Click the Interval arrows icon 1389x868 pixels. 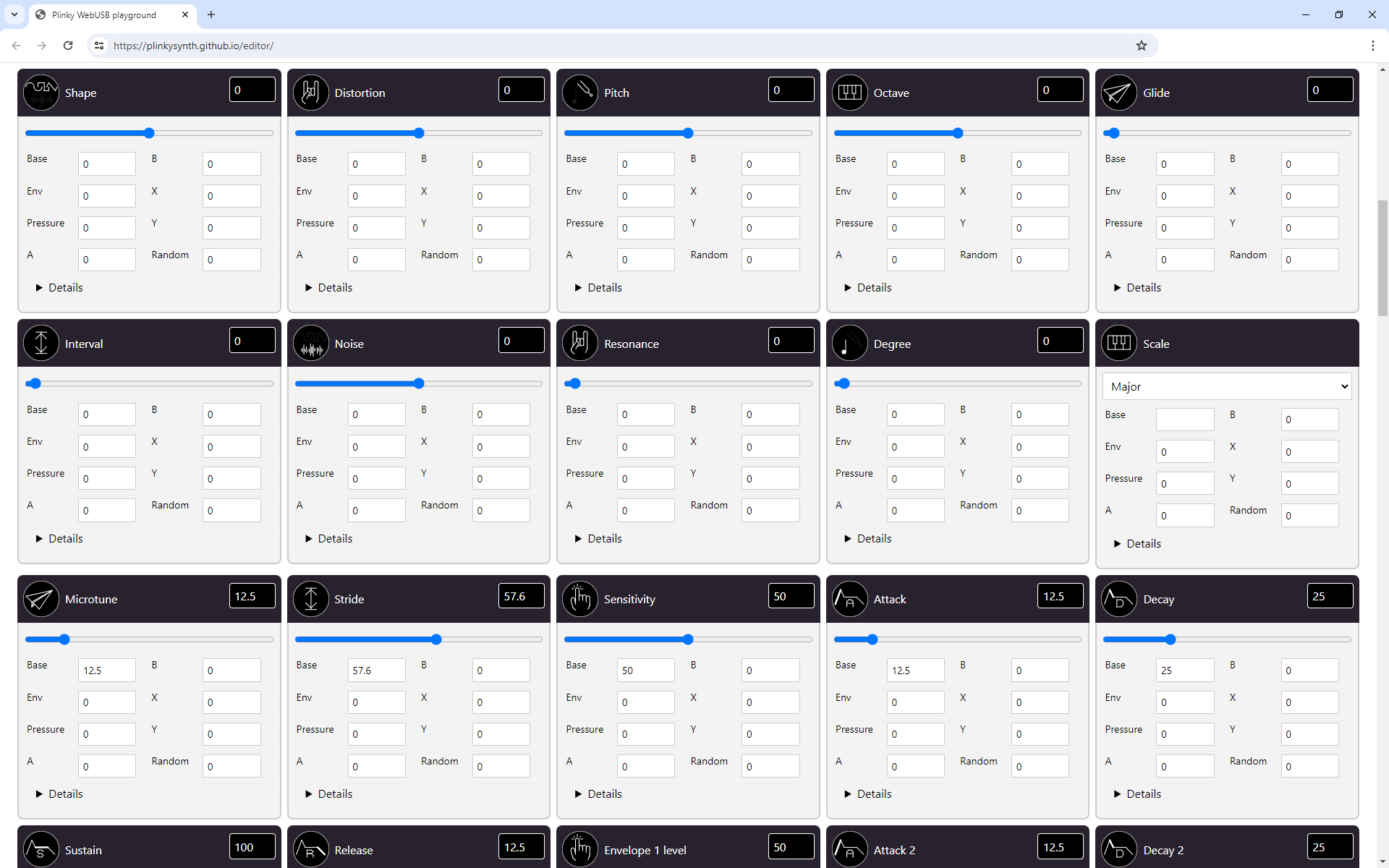41,344
